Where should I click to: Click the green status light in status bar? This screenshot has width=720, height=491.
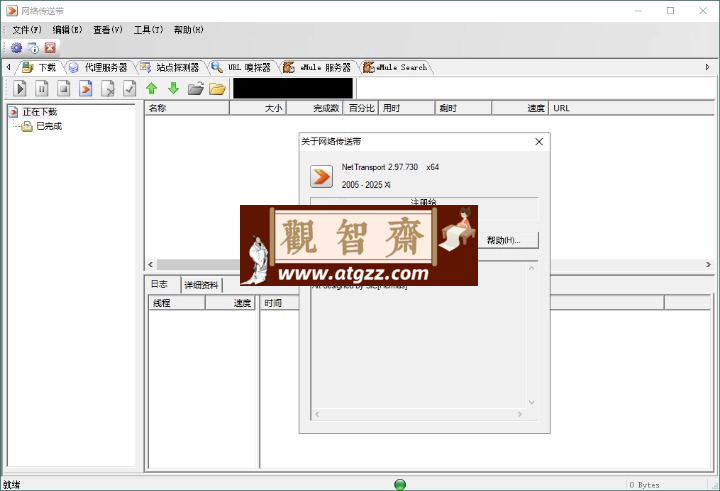click(400, 485)
